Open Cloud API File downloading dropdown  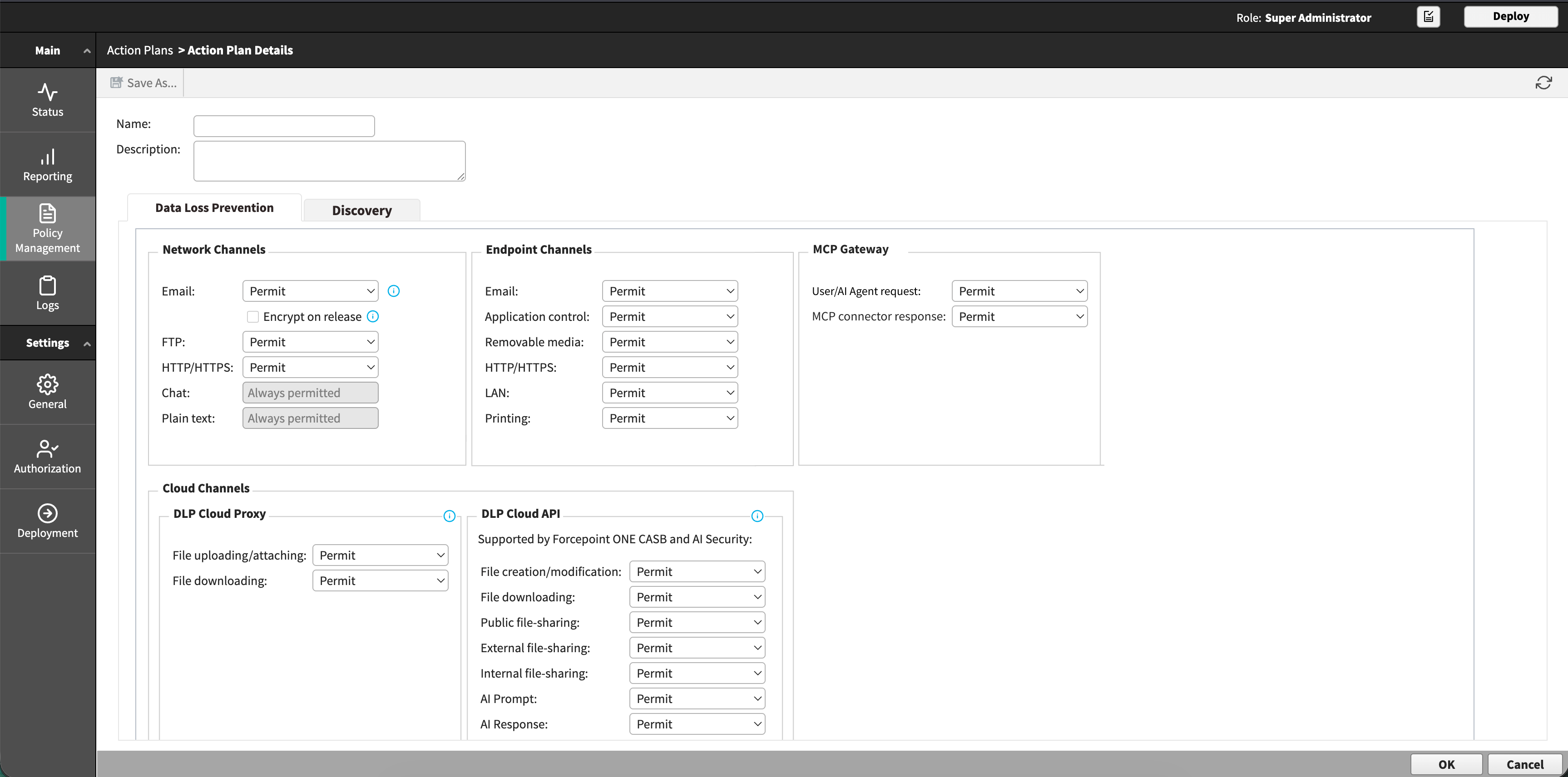tap(697, 597)
